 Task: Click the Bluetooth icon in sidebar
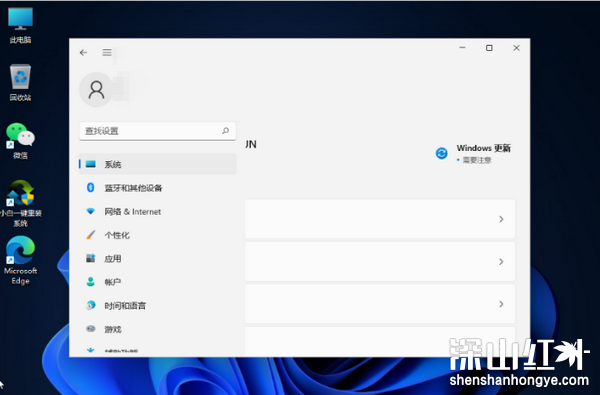pos(91,188)
